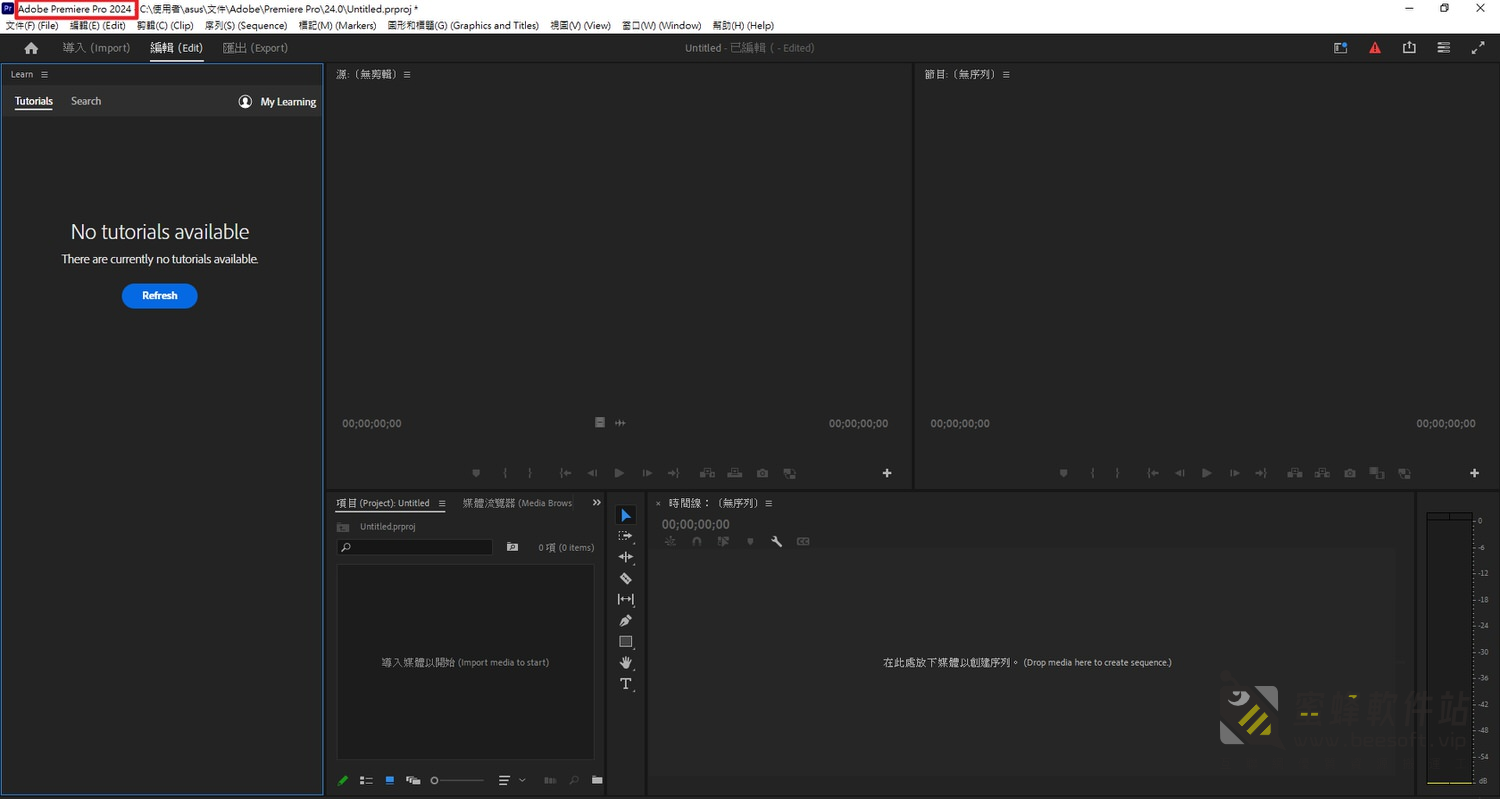Open the Program monitor panel menu
Viewport: 1500px width, 799px height.
pos(1006,74)
